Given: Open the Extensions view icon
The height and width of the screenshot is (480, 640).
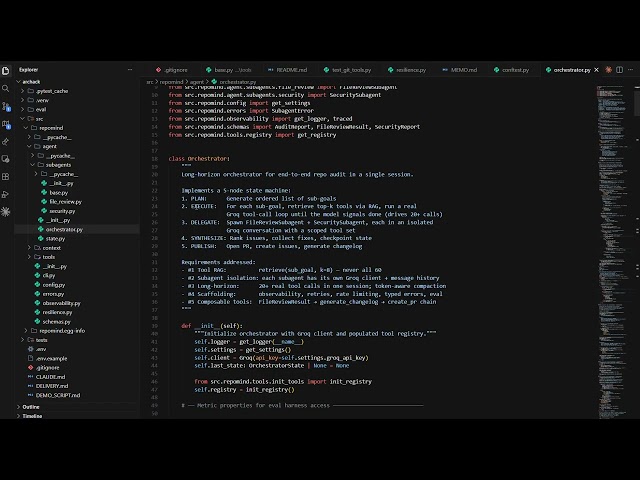Looking at the screenshot, I should pos(6,177).
